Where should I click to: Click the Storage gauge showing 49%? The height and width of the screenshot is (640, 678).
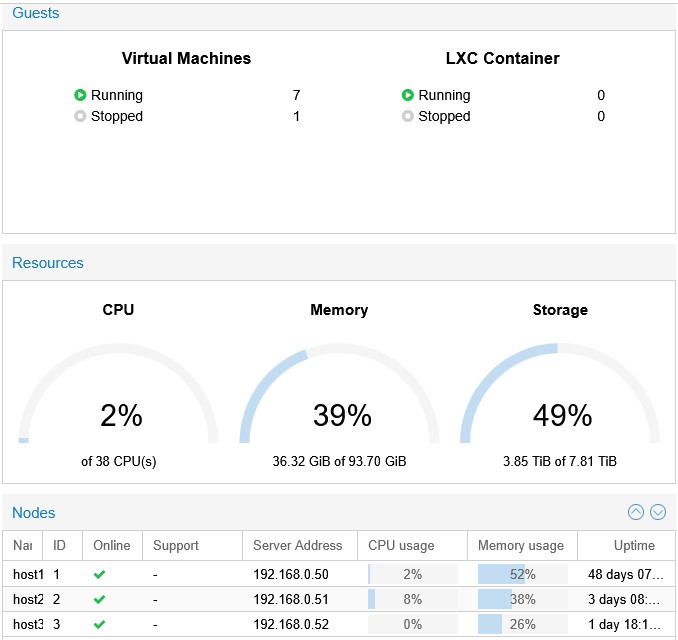[560, 400]
